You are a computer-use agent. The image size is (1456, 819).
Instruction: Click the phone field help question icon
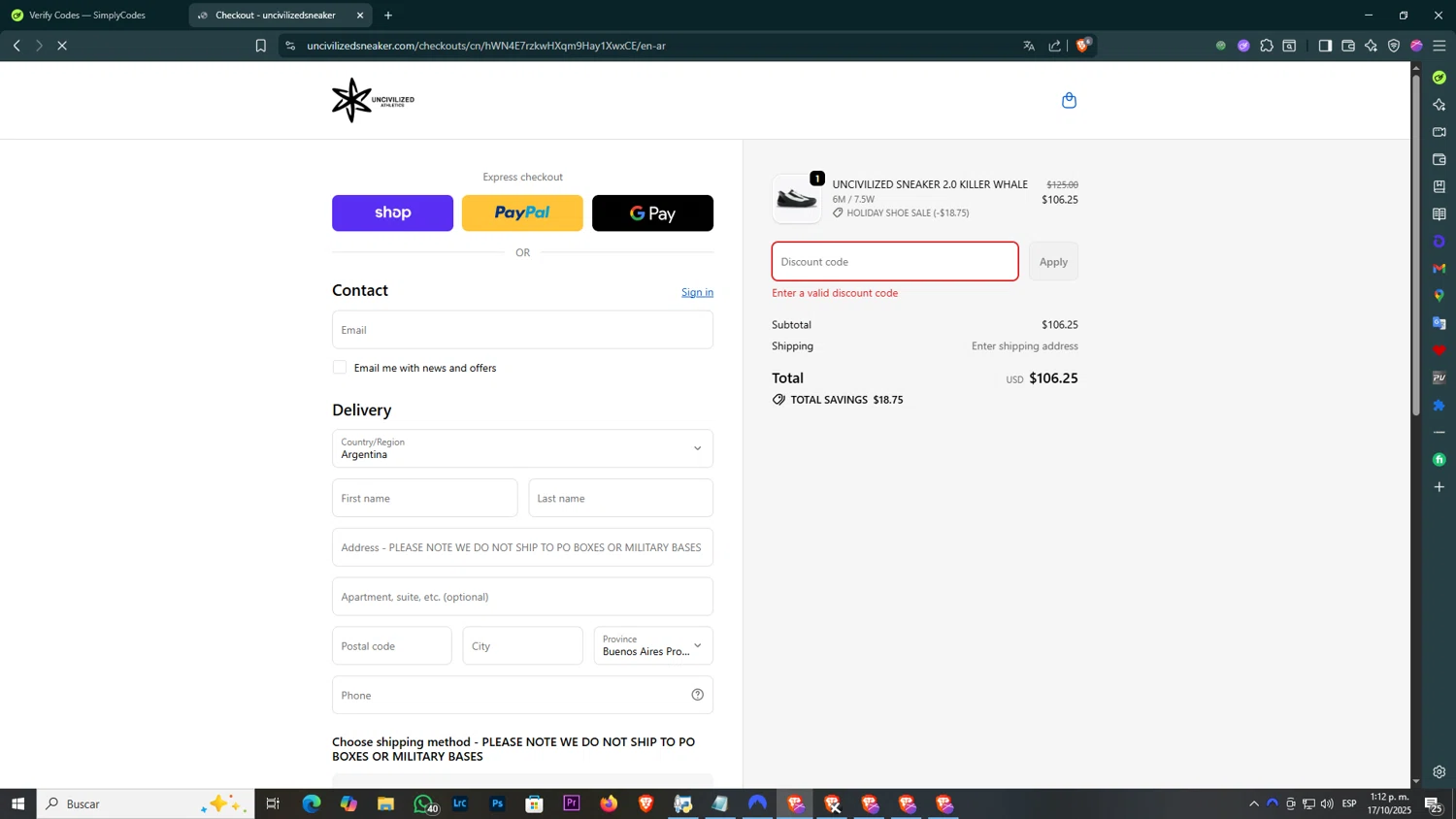pyautogui.click(x=697, y=695)
